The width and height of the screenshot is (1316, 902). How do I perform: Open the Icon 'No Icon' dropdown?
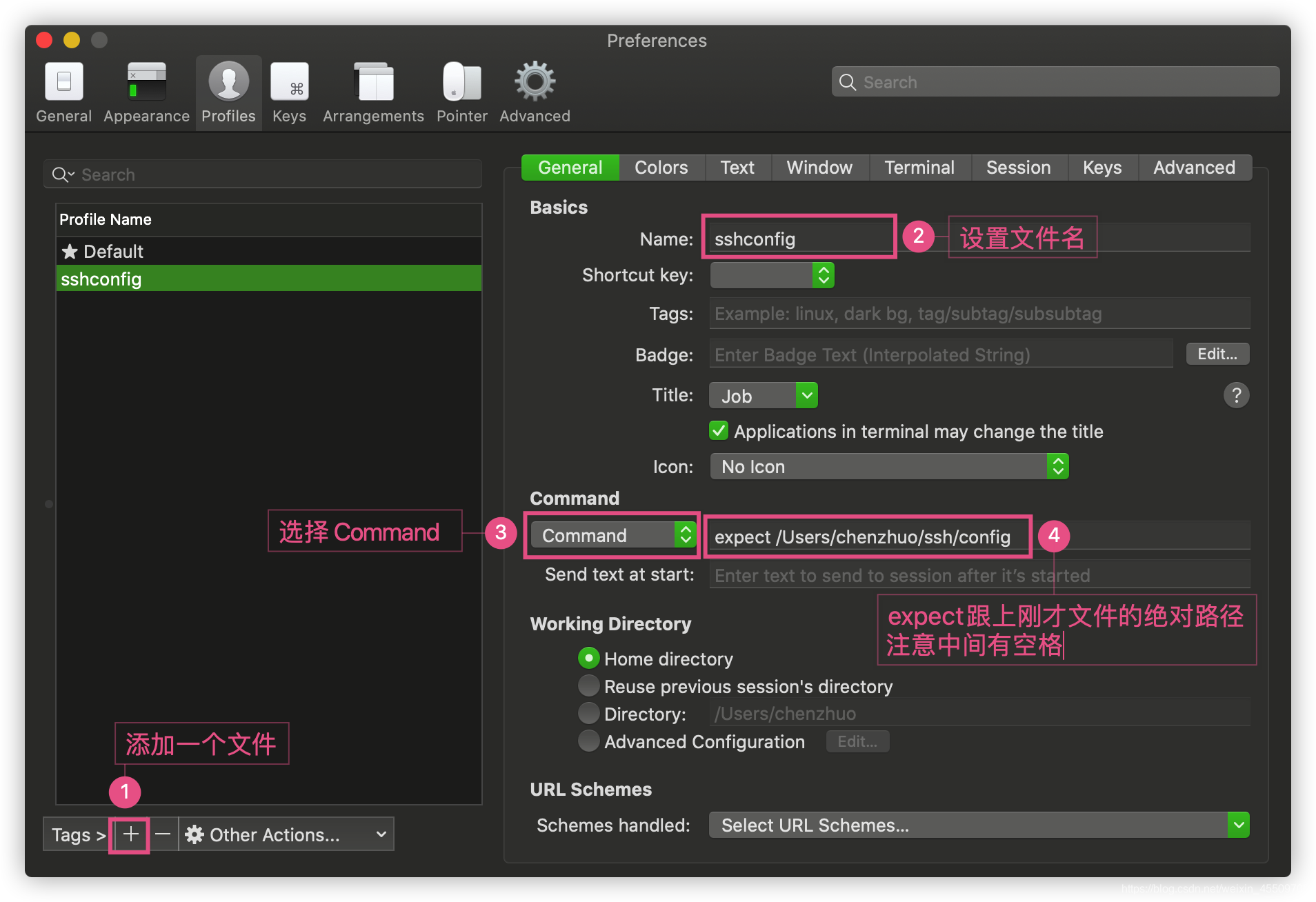point(888,466)
